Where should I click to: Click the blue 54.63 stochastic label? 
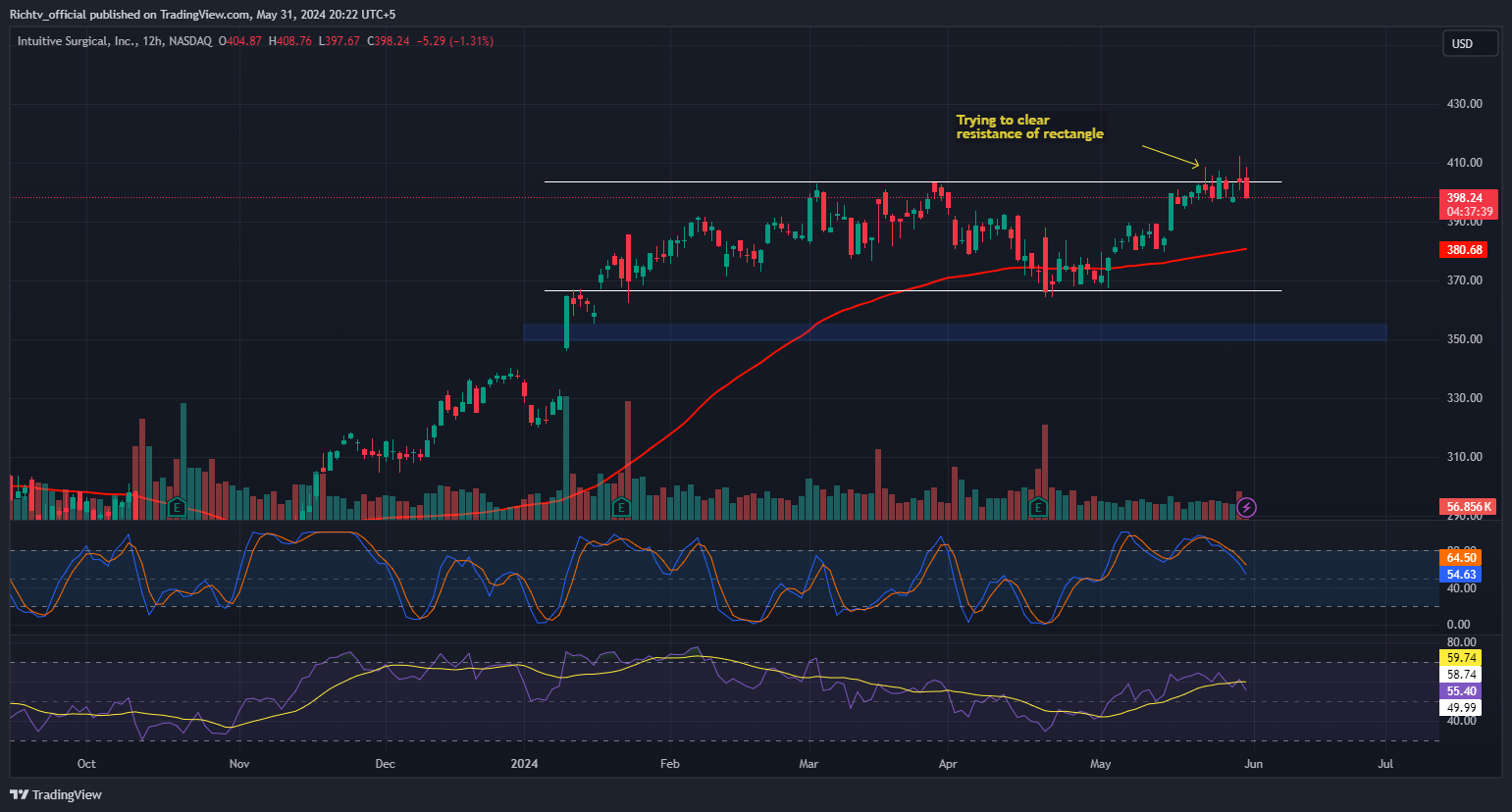coord(1461,575)
